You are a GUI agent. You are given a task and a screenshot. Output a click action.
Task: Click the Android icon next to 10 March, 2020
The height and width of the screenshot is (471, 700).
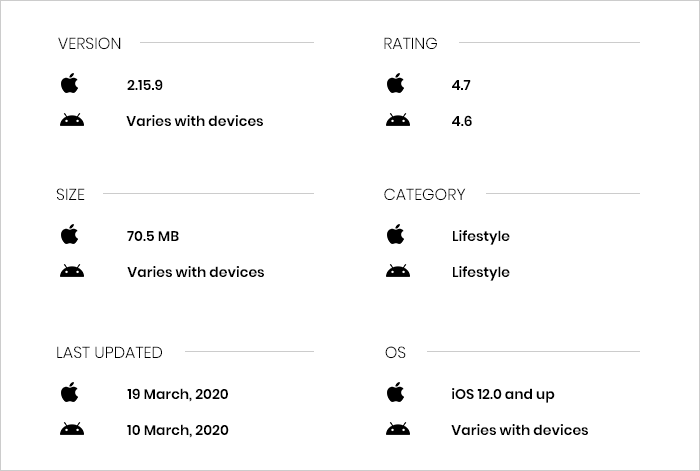tap(72, 429)
